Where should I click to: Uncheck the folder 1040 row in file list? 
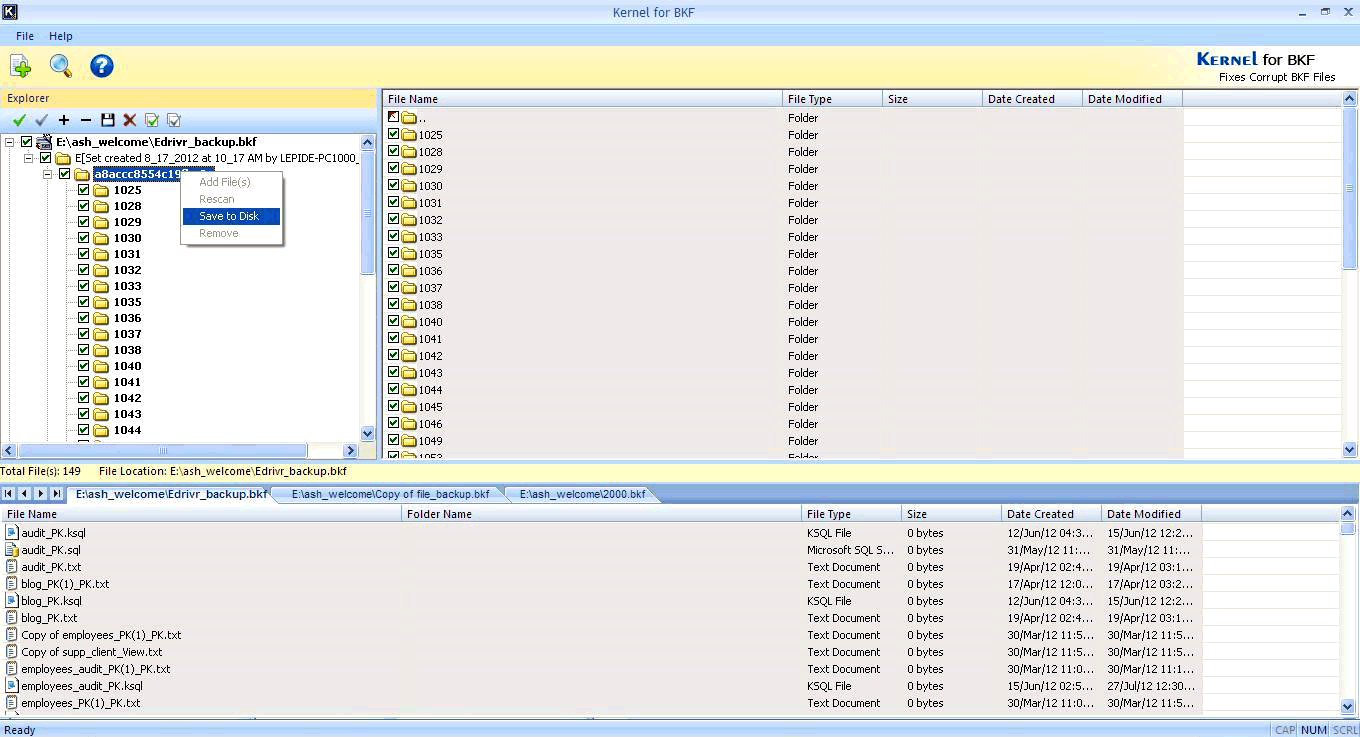pyautogui.click(x=392, y=321)
